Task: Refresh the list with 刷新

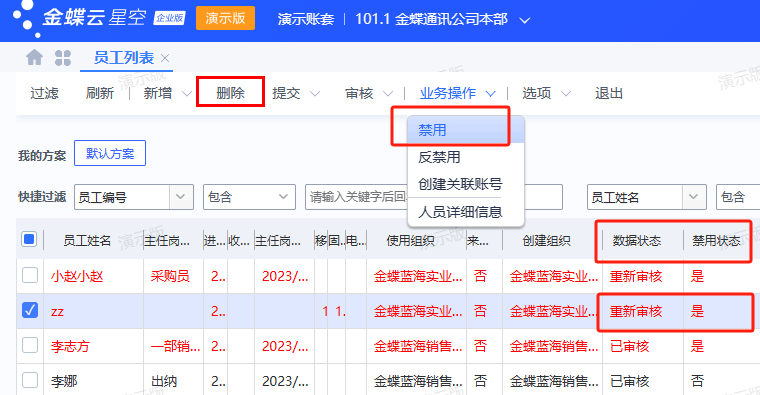Action: (x=99, y=93)
